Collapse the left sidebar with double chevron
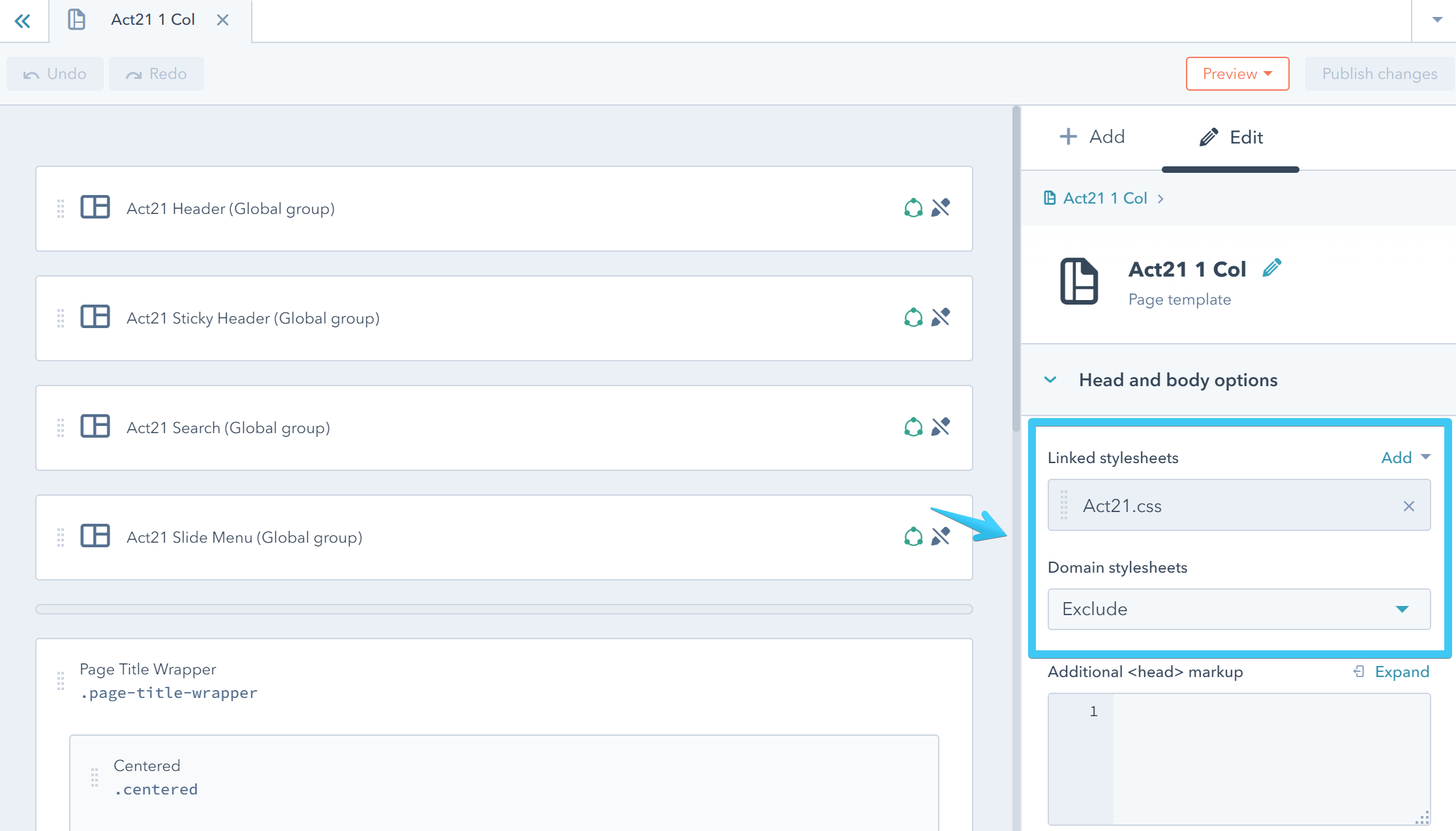 coord(23,21)
